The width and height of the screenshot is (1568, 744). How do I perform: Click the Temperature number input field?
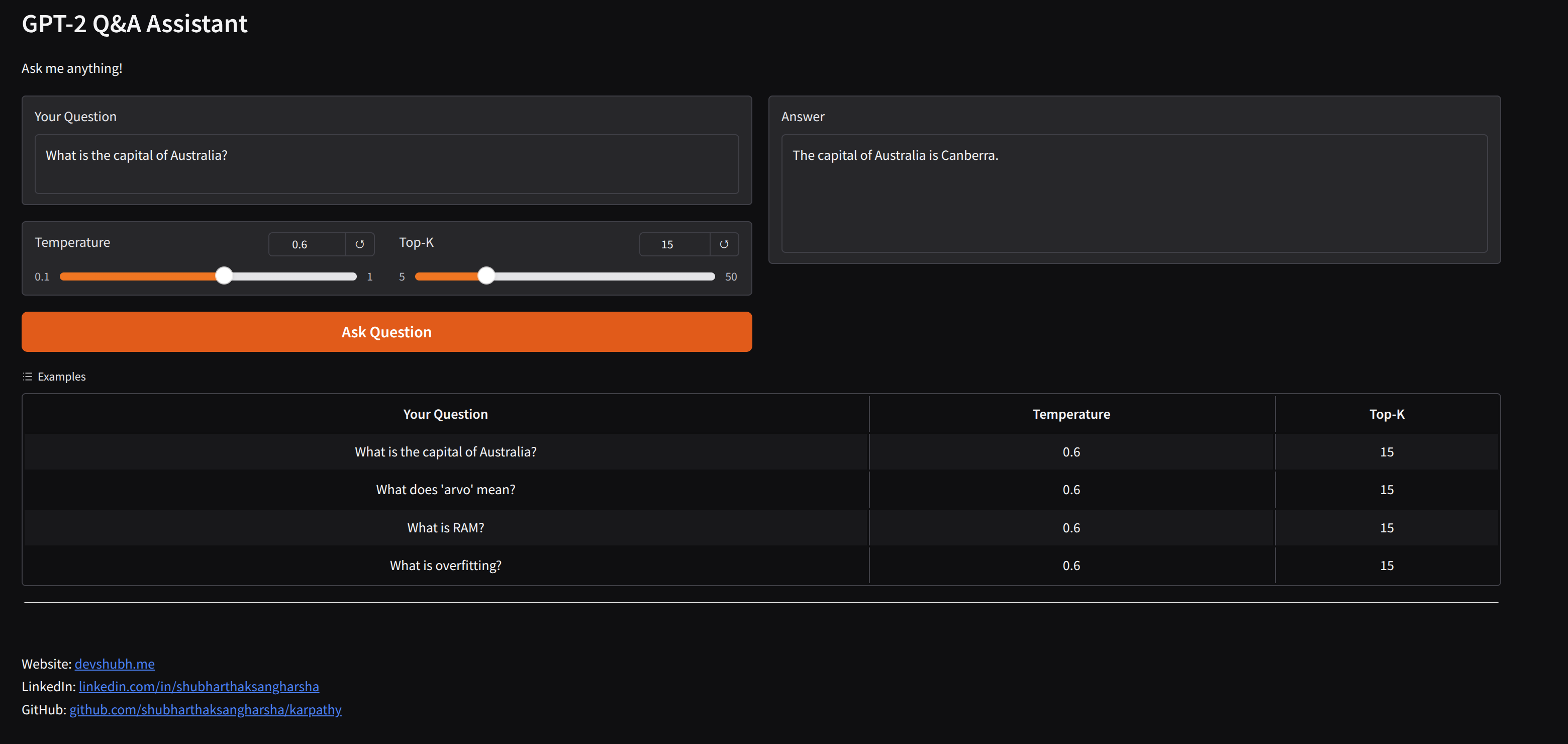coord(308,244)
